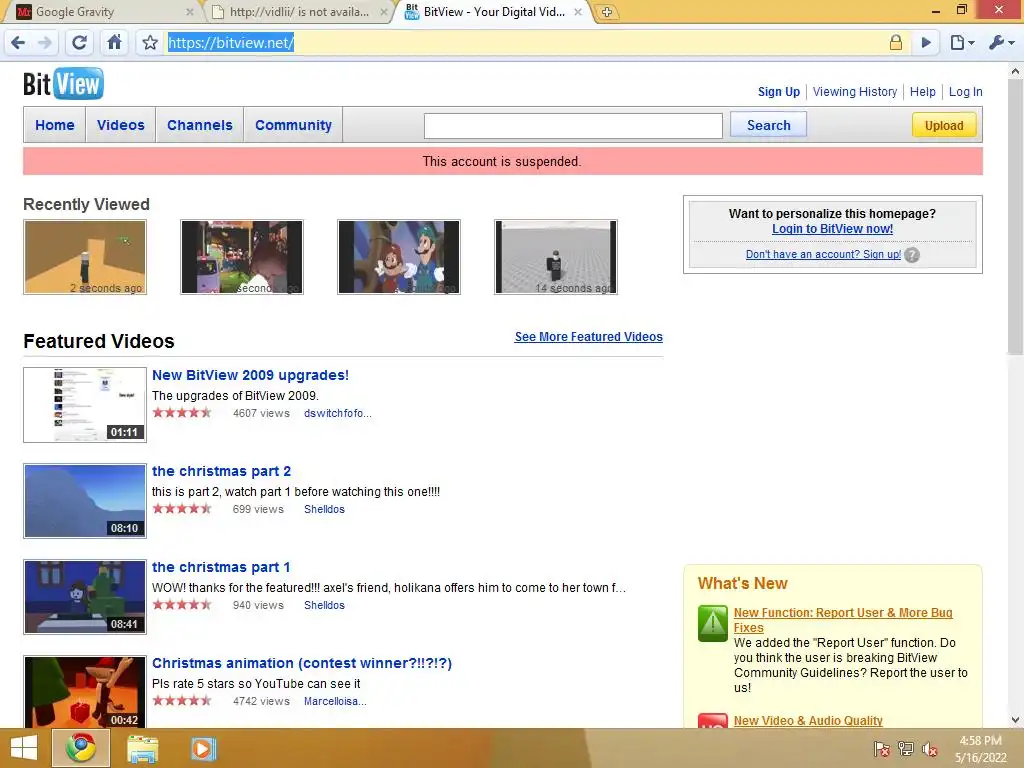The image size is (1024, 768).
Task: Open New Video & Audio Quality news link
Action: [x=808, y=720]
